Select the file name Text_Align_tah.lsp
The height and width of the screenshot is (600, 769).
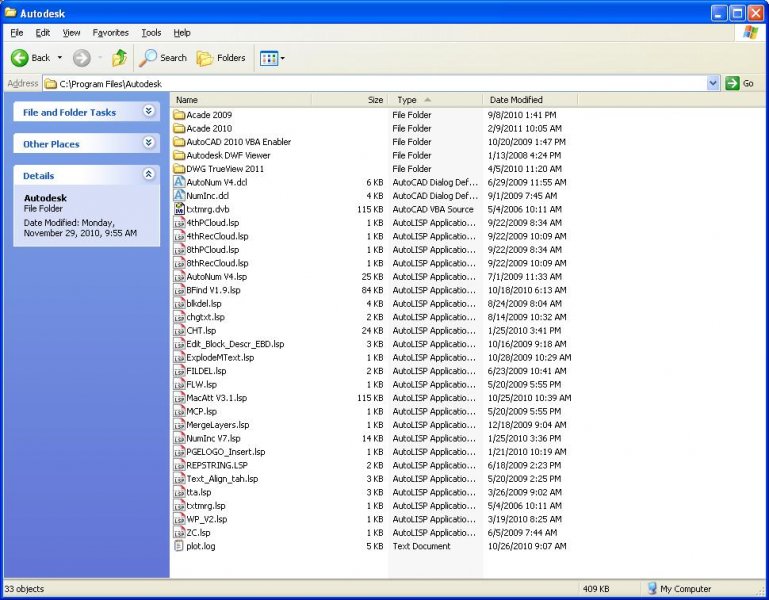click(222, 479)
